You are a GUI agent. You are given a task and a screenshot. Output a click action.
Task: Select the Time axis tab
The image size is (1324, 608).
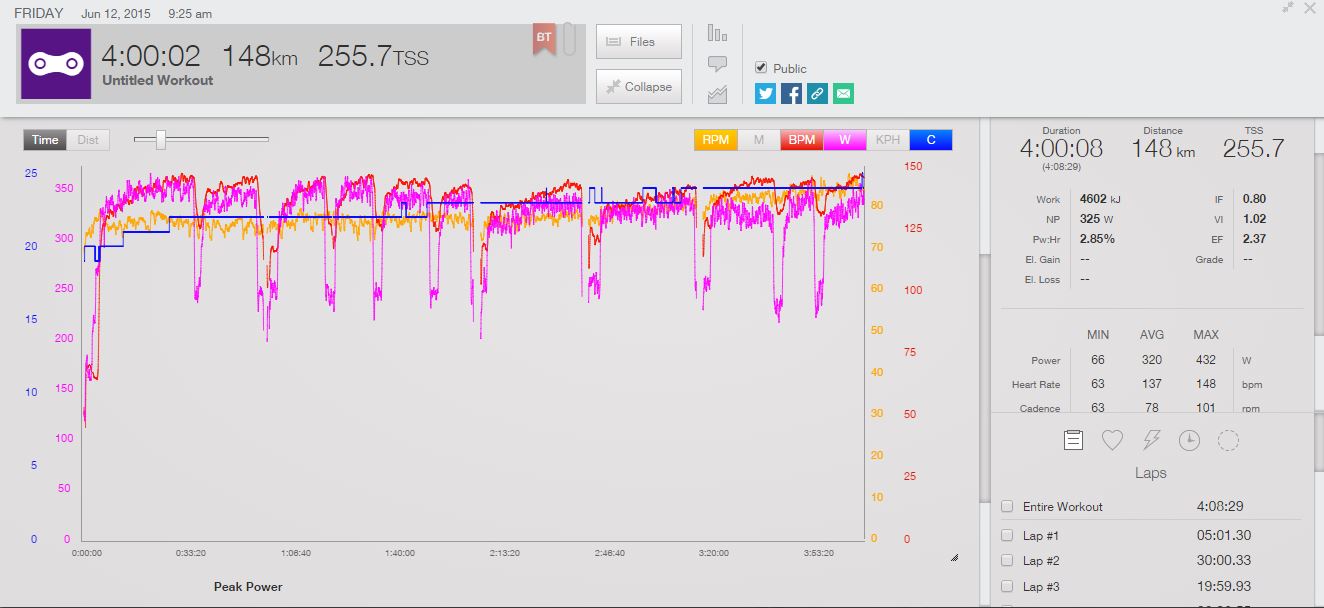point(45,140)
